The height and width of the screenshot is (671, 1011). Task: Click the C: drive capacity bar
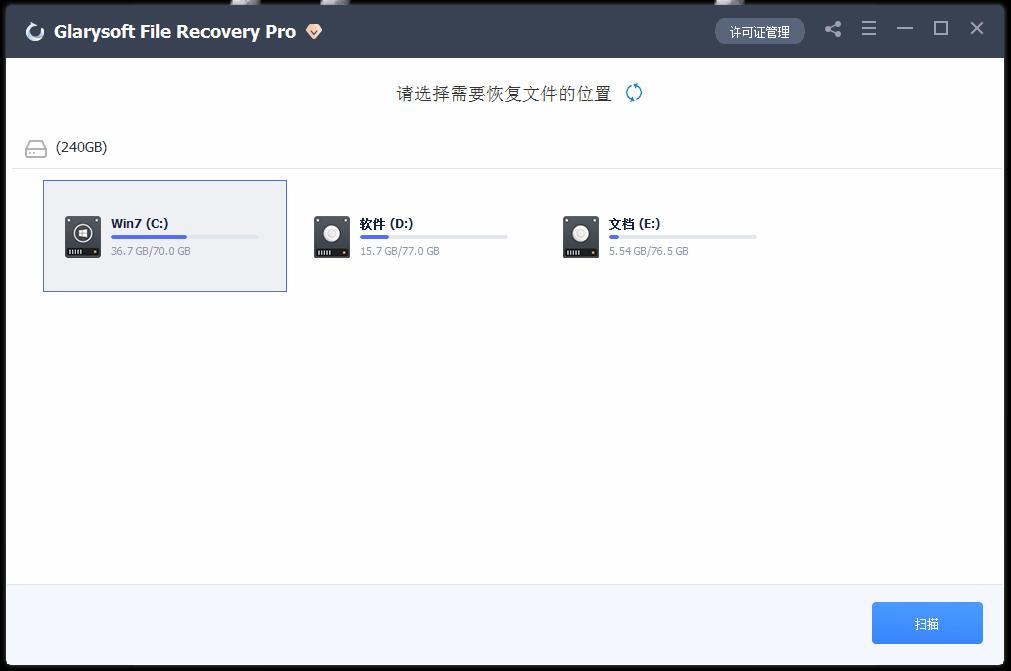[x=186, y=237]
